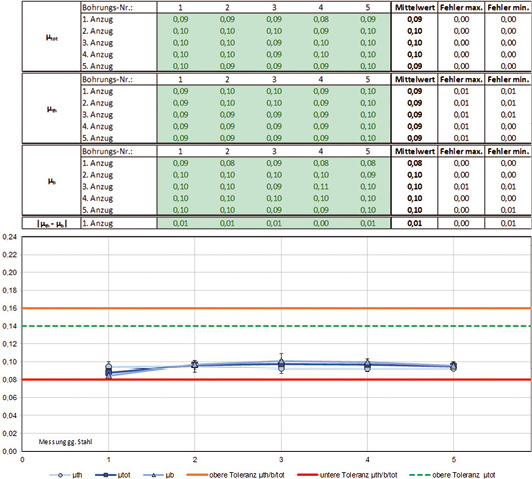This screenshot has height=479, width=532.
Task: Click the 0,00 y-axis label
Action: 10,451
